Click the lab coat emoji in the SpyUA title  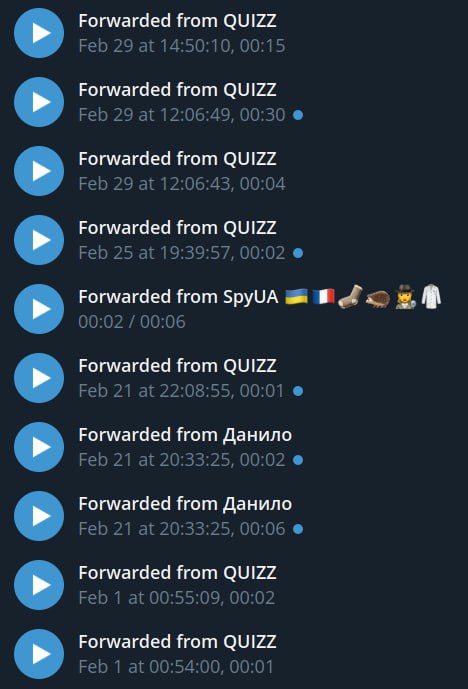pyautogui.click(x=431, y=296)
